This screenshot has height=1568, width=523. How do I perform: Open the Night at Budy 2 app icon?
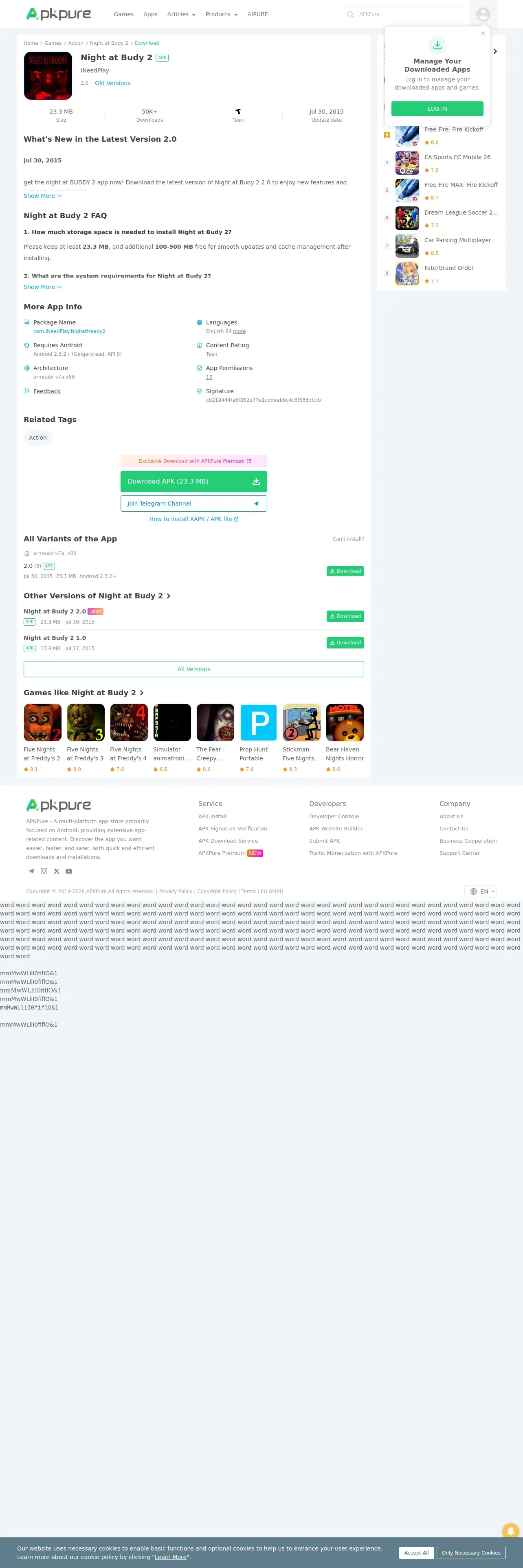pos(48,75)
